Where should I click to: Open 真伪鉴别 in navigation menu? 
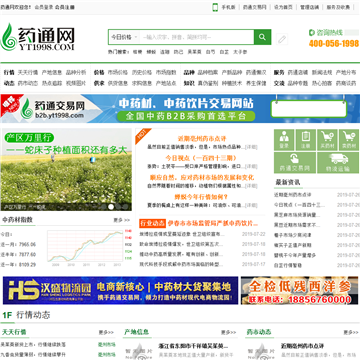click(x=208, y=83)
